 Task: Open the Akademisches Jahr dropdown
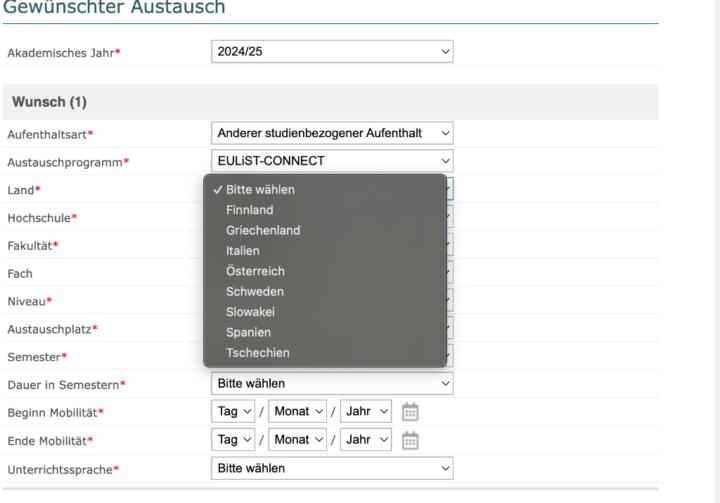coord(333,51)
